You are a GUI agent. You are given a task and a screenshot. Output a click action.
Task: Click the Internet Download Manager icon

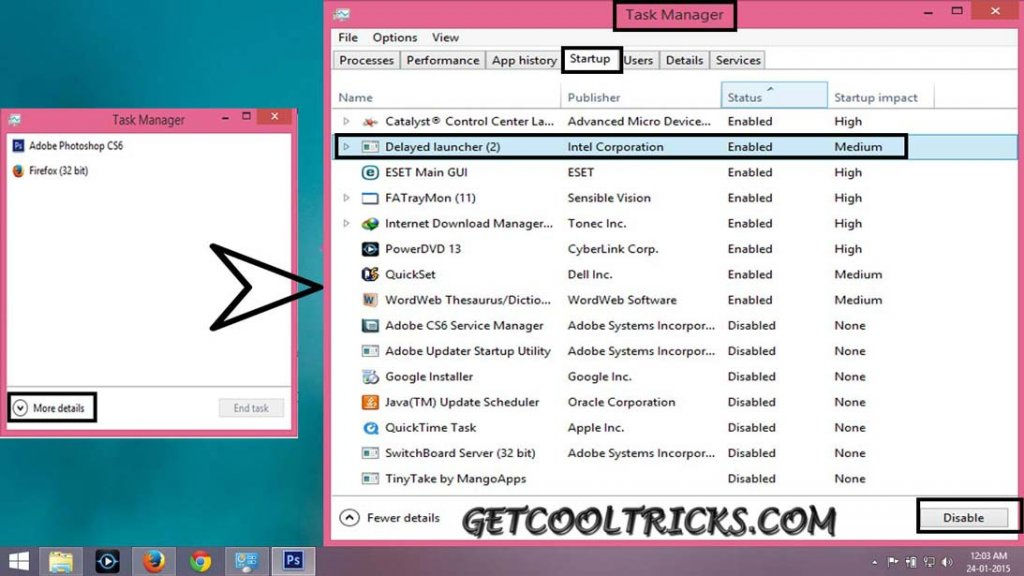pos(370,223)
